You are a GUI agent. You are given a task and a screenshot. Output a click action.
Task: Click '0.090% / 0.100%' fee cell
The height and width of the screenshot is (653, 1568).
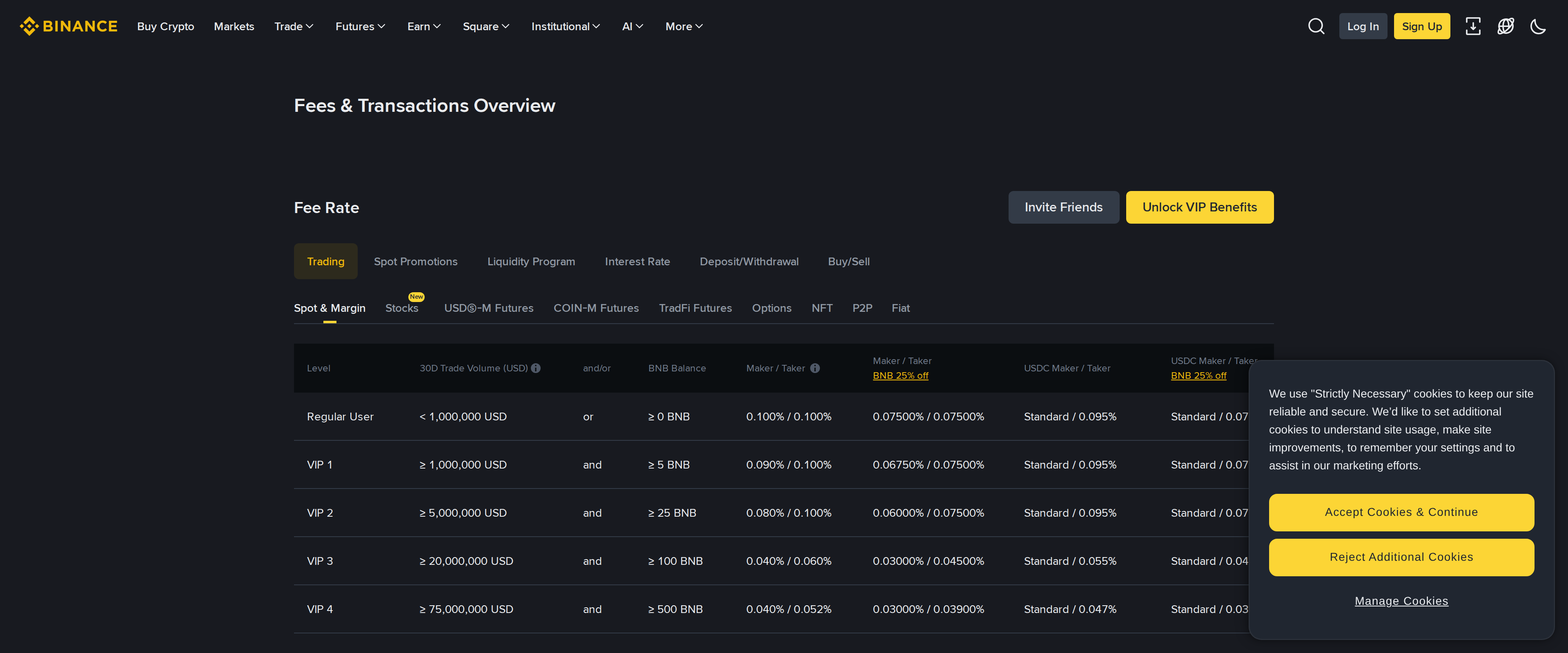tap(789, 464)
